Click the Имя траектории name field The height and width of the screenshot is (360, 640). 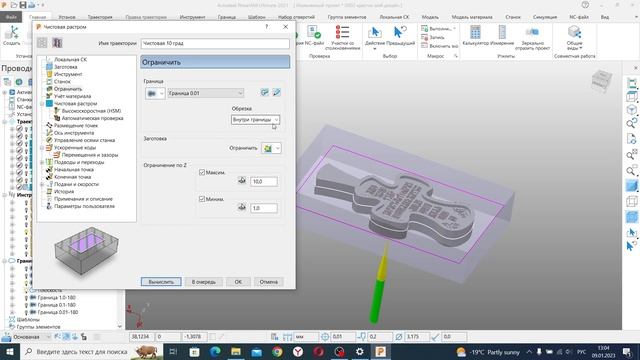[x=215, y=43]
